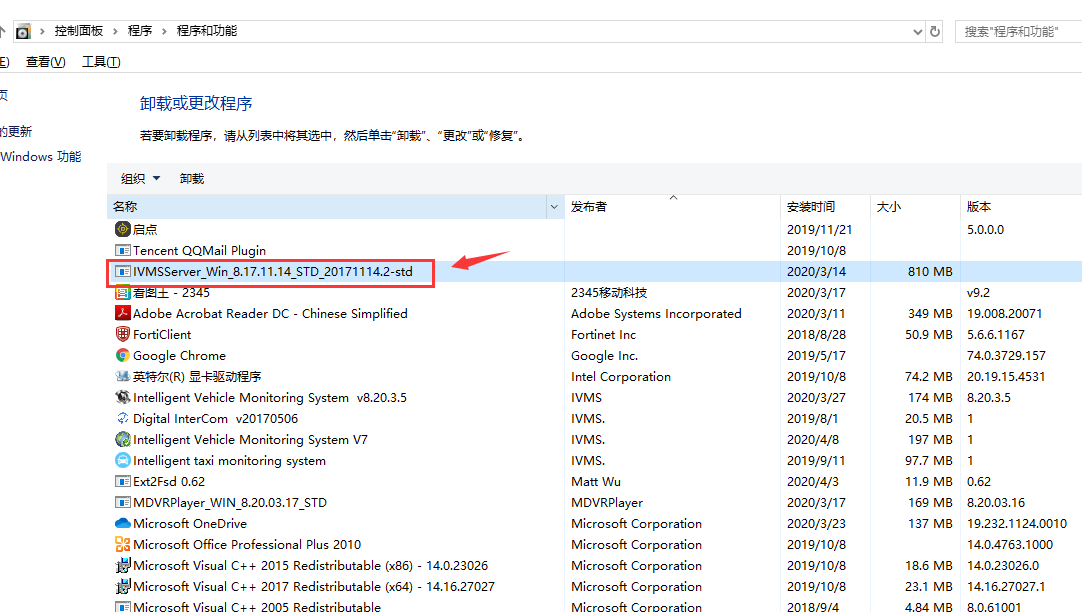The height and width of the screenshot is (612, 1082).
Task: Select the IVMSServer_Win_8.17.11.14_STD_20171114.2-std row
Action: click(x=595, y=271)
